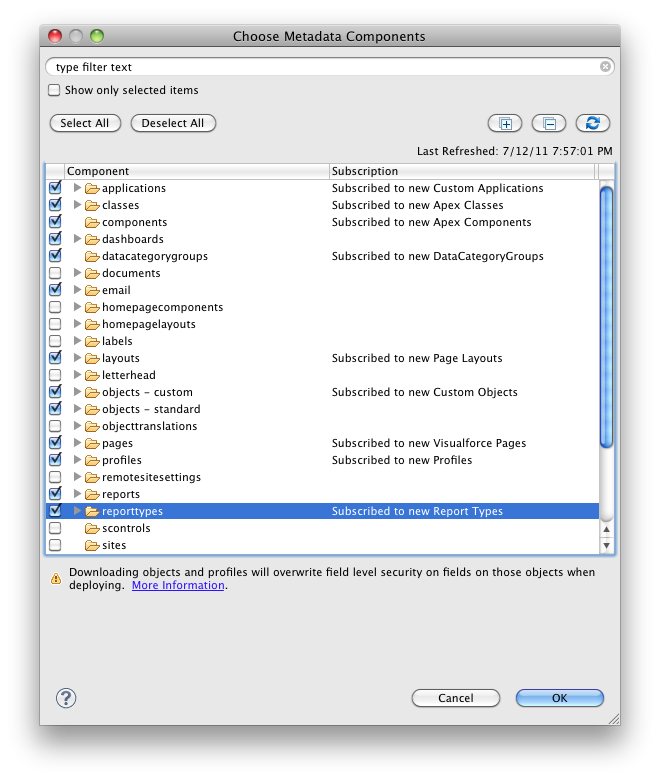Uncheck the dashboards checkbox

tap(55, 239)
